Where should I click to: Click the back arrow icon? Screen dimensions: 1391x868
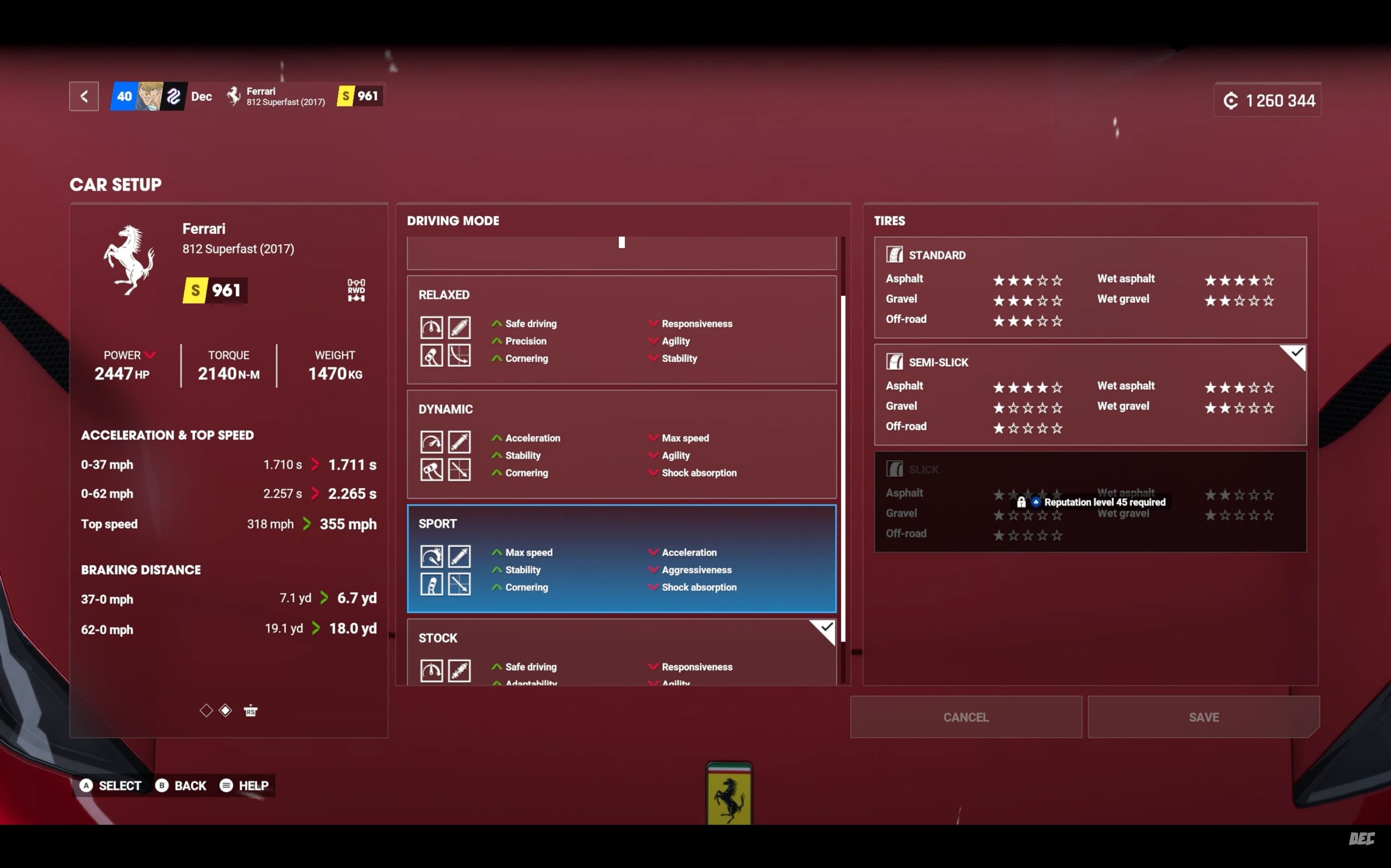click(84, 96)
